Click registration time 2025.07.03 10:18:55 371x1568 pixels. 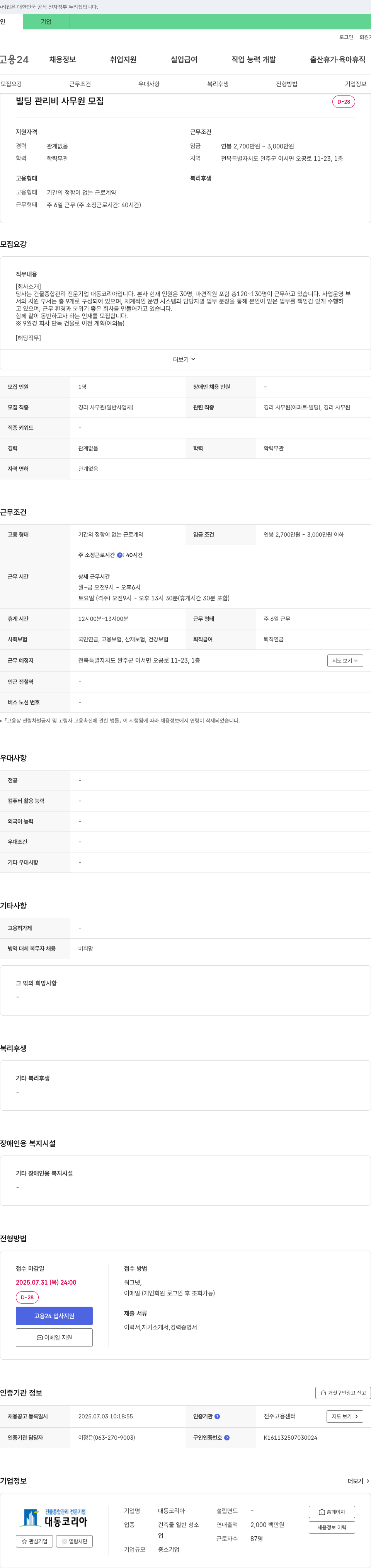point(105,1416)
